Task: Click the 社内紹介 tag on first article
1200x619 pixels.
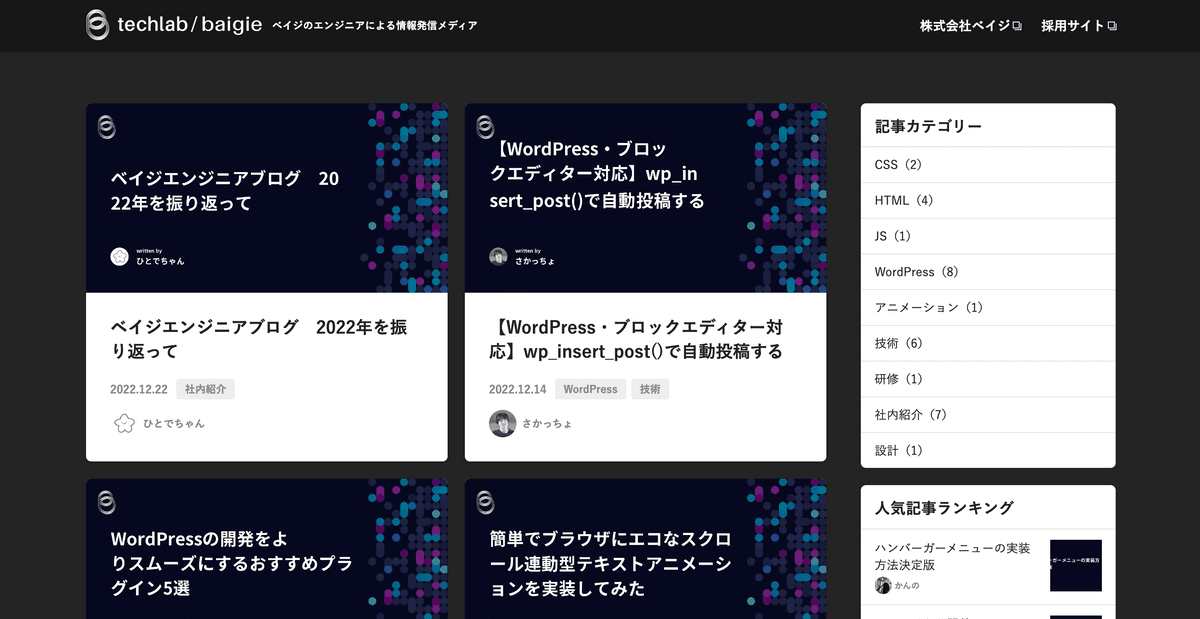Action: click(x=205, y=389)
